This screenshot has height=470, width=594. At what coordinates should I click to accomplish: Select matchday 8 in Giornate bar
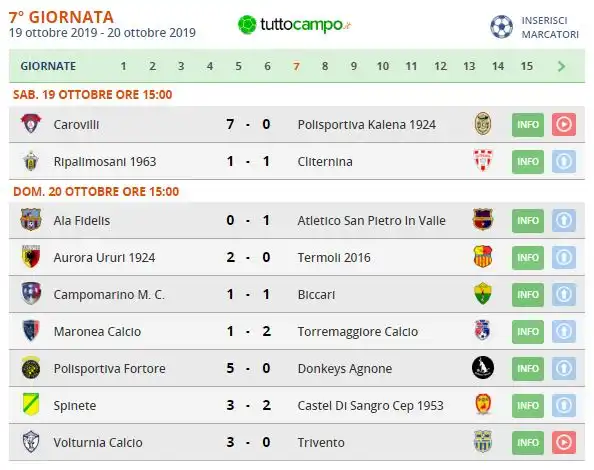click(x=325, y=66)
